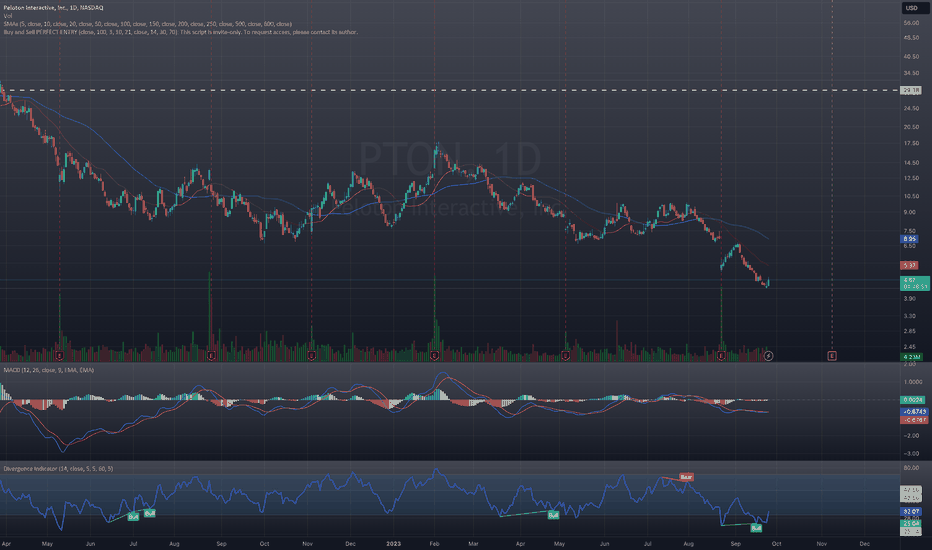932x550 pixels.
Task: Select the Buy and Sell PERFECT ENTRY legend
Action: coord(181,32)
